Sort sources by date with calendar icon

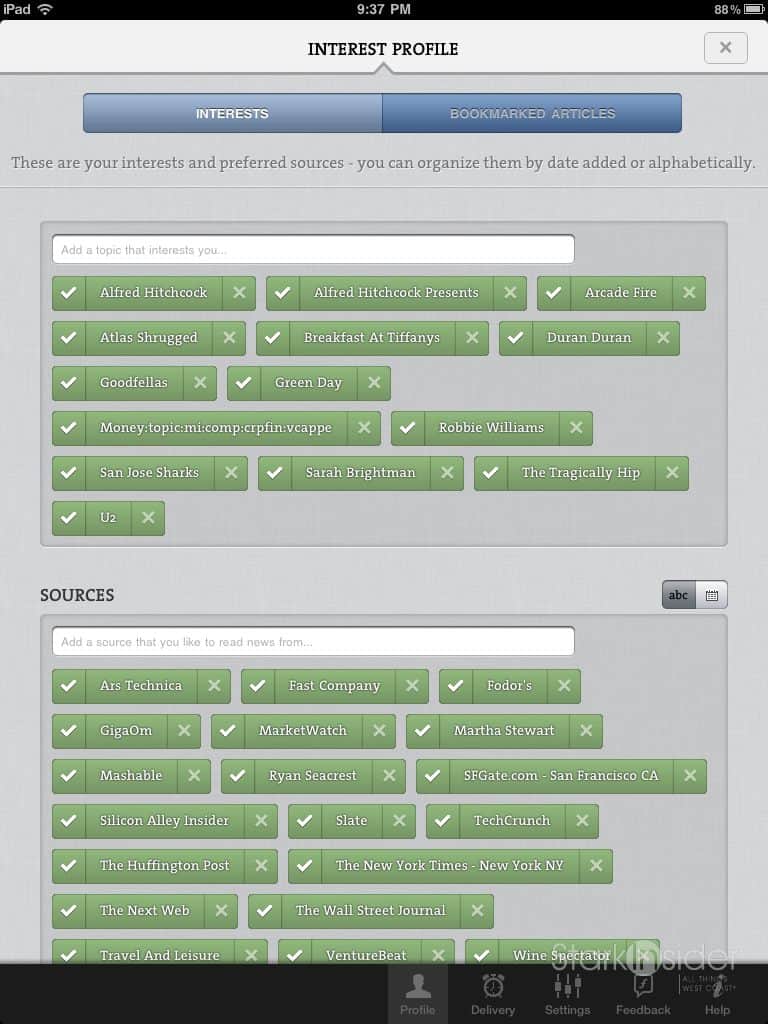(711, 595)
